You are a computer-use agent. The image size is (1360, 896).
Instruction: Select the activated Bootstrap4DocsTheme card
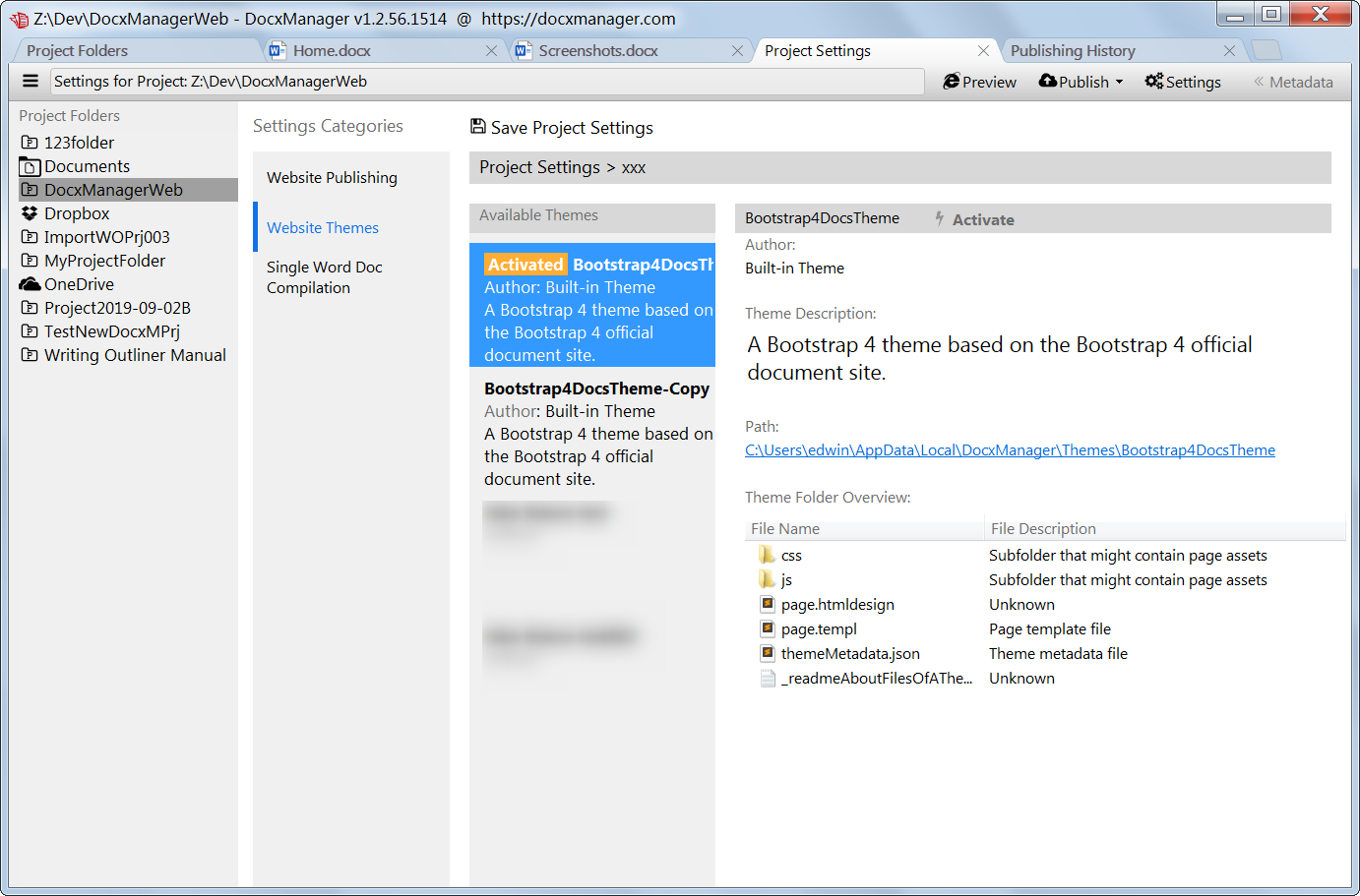tap(592, 306)
